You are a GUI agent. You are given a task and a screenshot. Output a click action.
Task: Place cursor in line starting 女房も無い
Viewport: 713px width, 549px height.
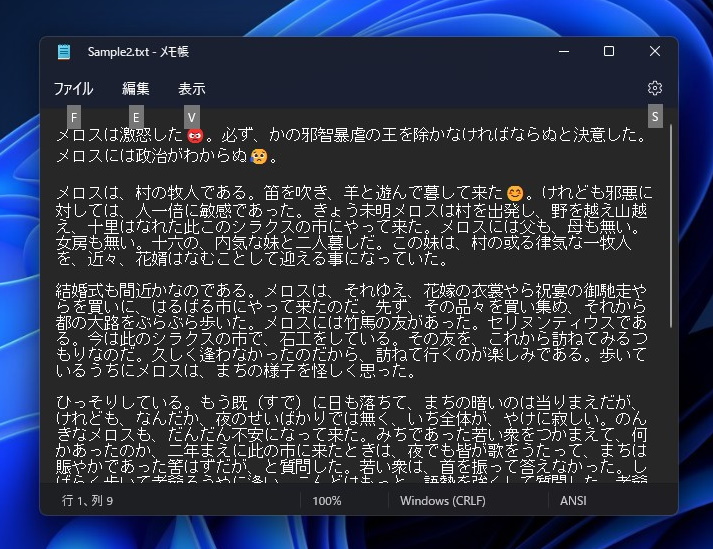pos(343,242)
